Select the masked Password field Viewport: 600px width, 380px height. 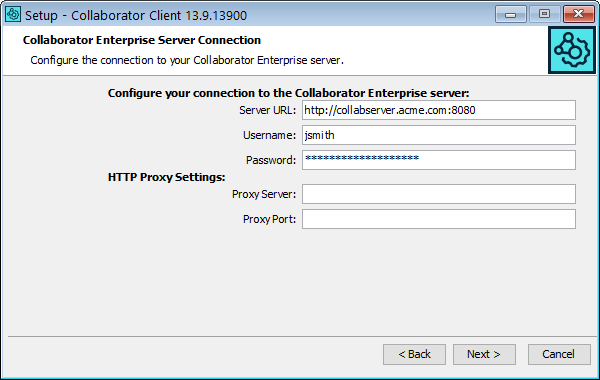pyautogui.click(x=439, y=160)
